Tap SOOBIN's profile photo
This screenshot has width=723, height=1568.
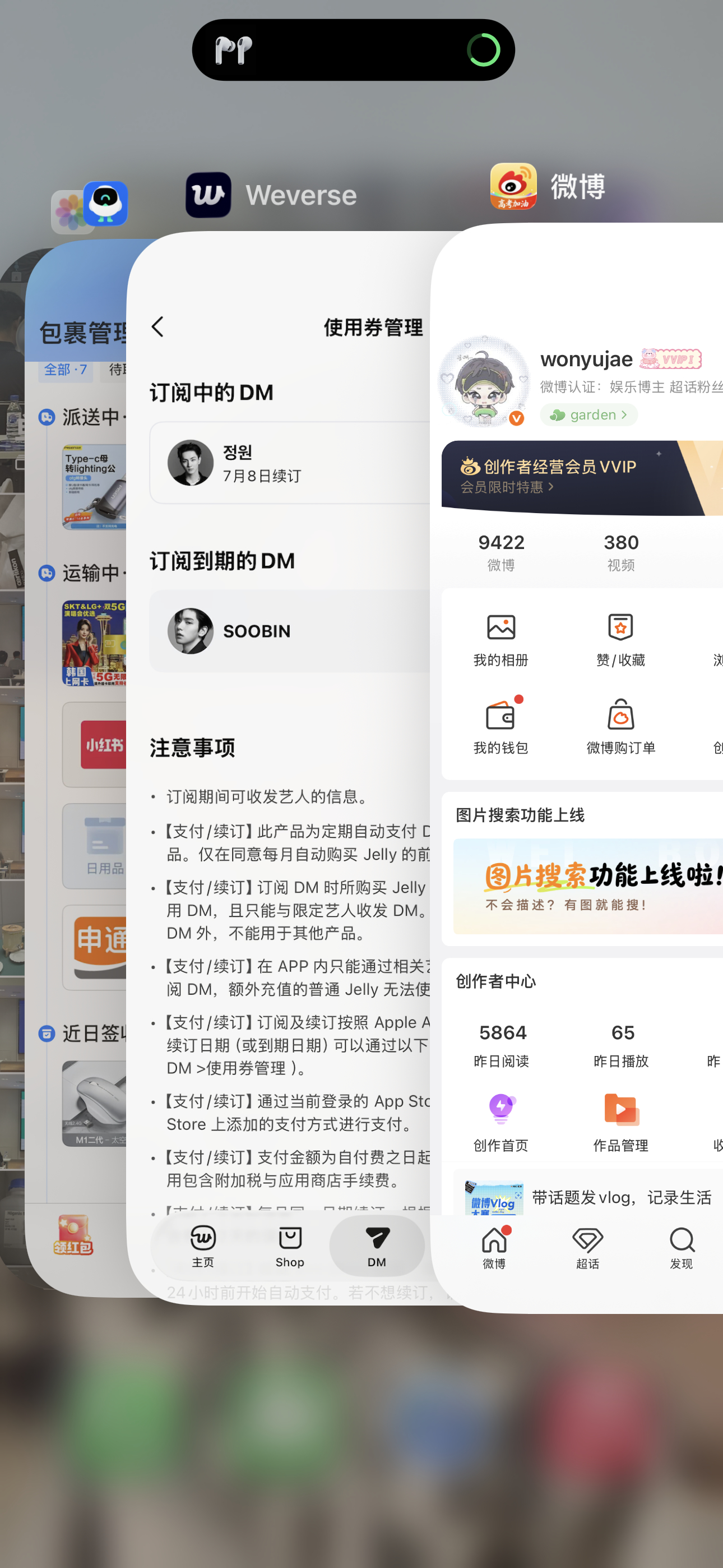click(191, 631)
